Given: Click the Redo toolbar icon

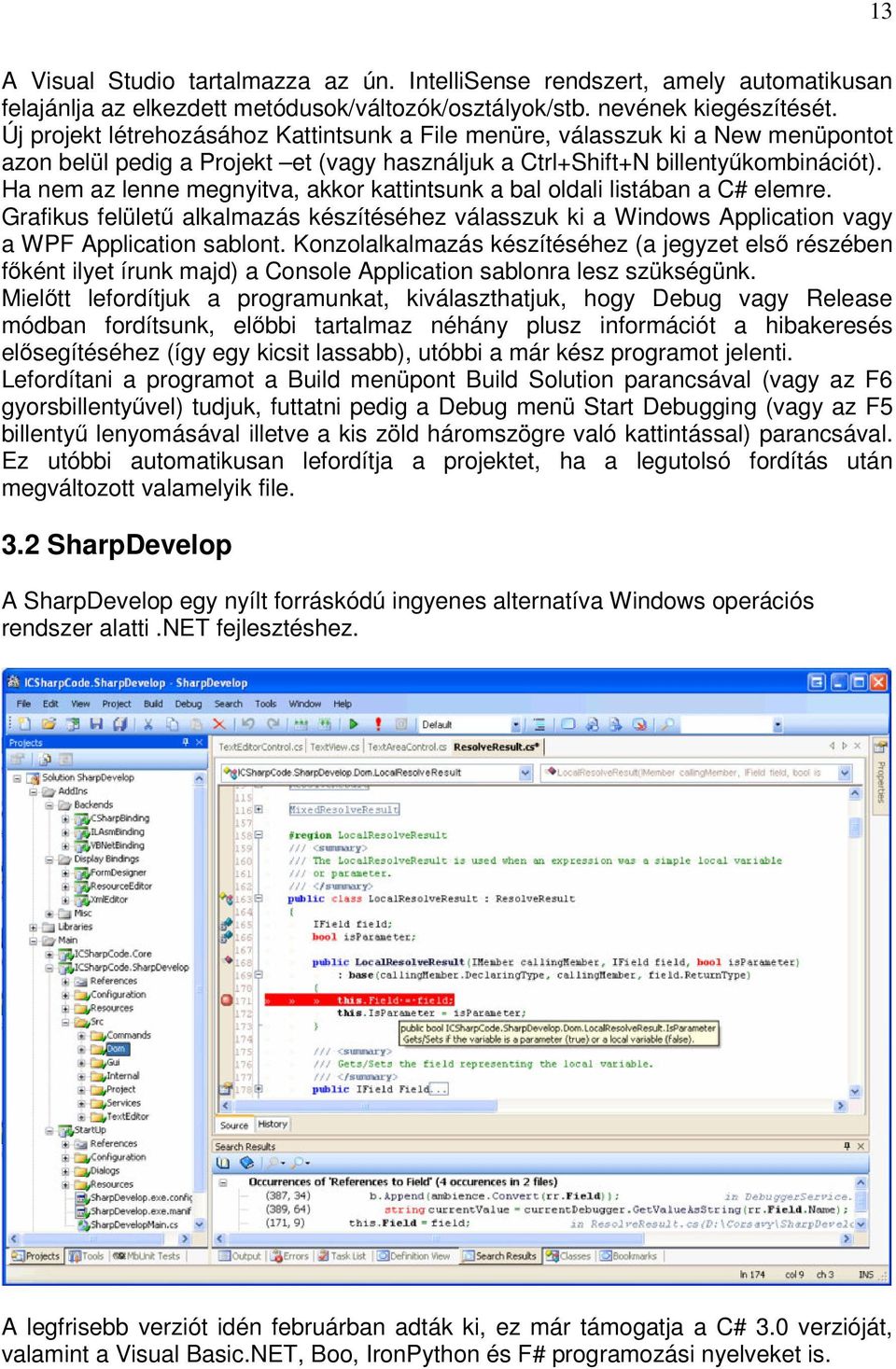Looking at the screenshot, I should pyautogui.click(x=273, y=724).
